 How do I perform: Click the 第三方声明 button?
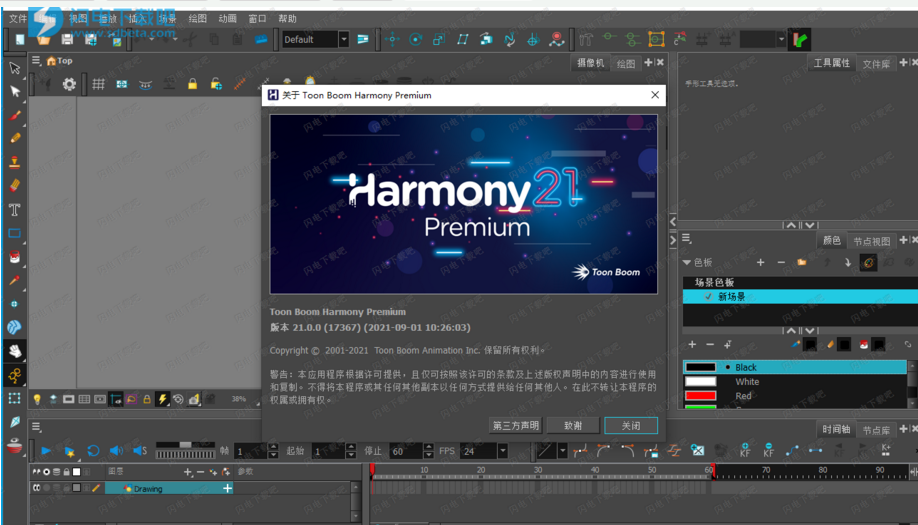[x=515, y=426]
